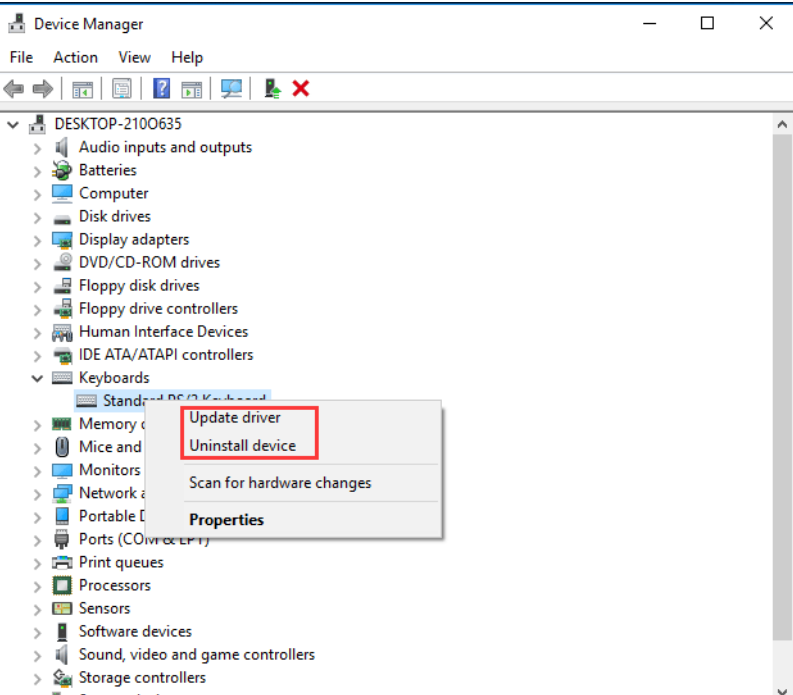793x695 pixels.
Task: Collapse the Keyboards tree node
Action: click(37, 378)
